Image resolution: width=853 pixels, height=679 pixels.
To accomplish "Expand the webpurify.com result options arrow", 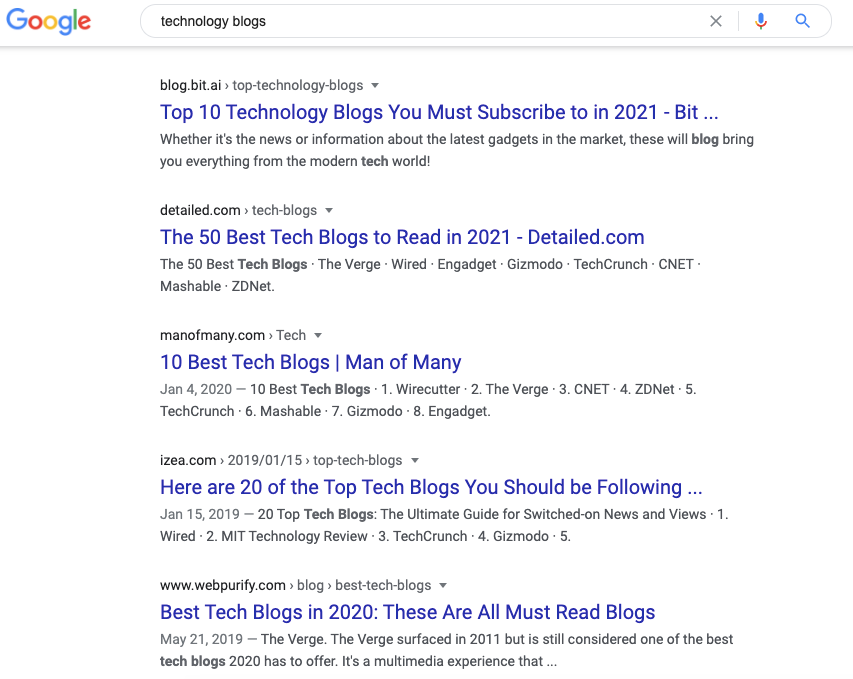I will 443,586.
